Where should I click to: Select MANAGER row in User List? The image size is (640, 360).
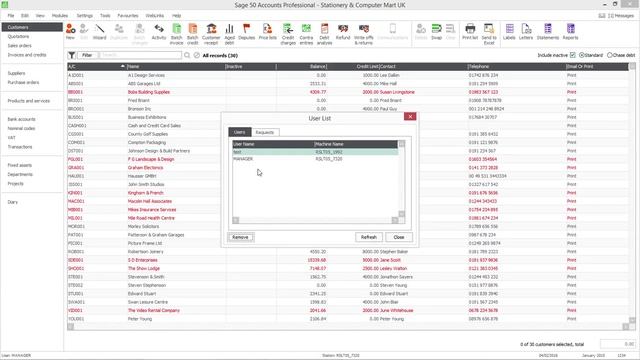pos(315,159)
